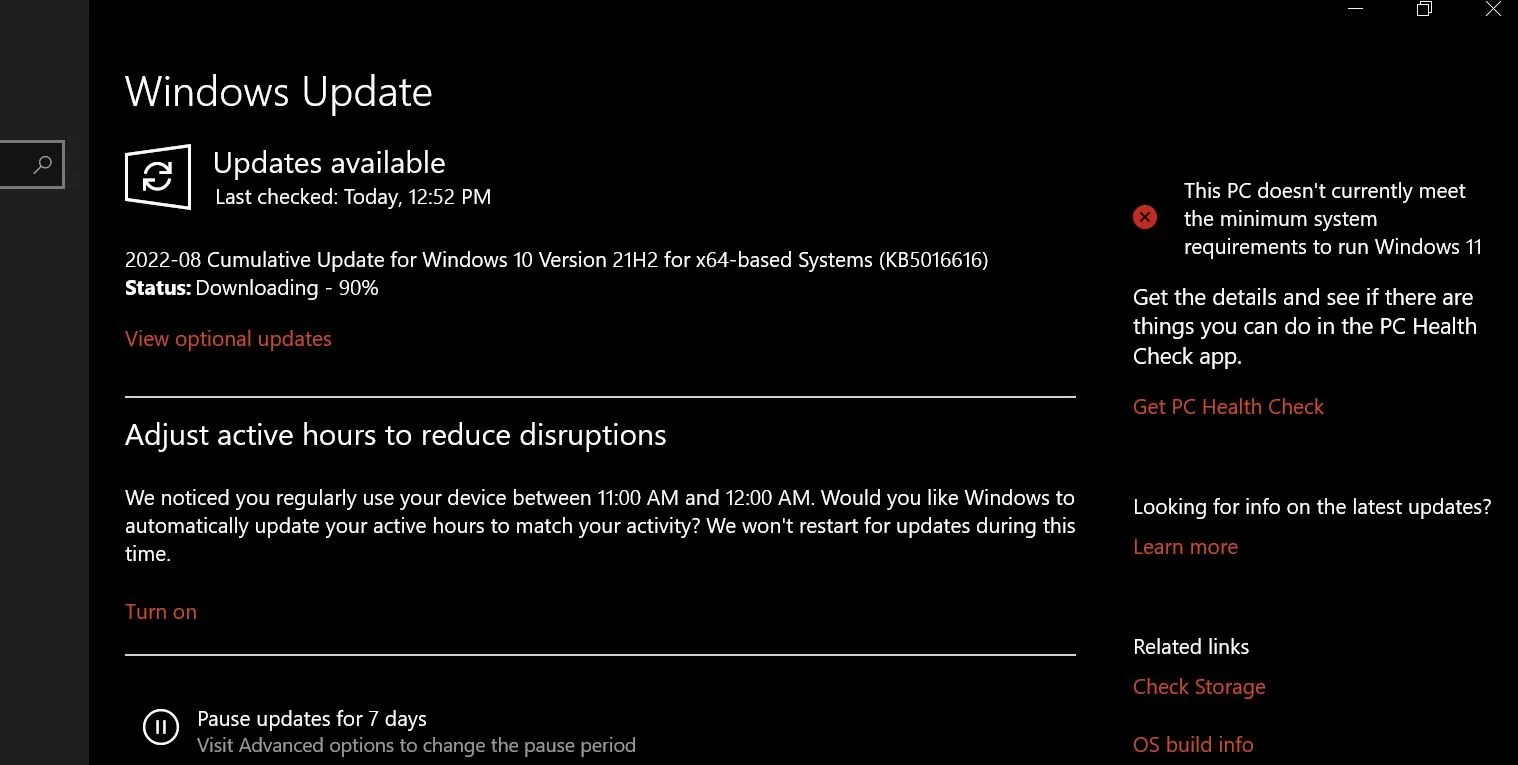Screen dimensions: 1518x765
Task: Click the "Adjust active hours" section heading
Action: pyautogui.click(x=395, y=434)
